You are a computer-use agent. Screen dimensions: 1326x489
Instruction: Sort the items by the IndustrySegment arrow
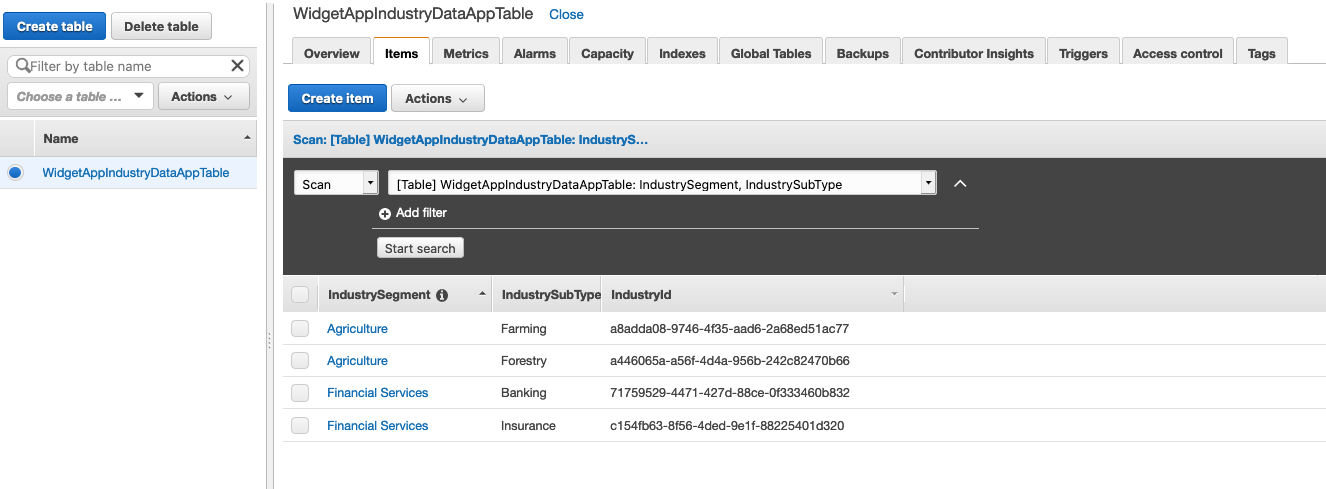[483, 294]
